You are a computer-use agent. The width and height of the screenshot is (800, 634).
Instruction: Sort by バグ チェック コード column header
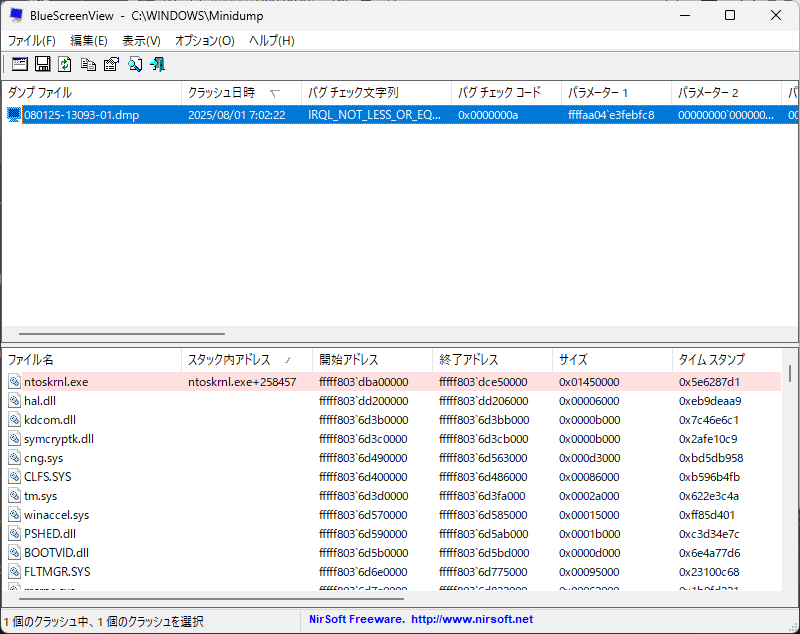pos(507,93)
